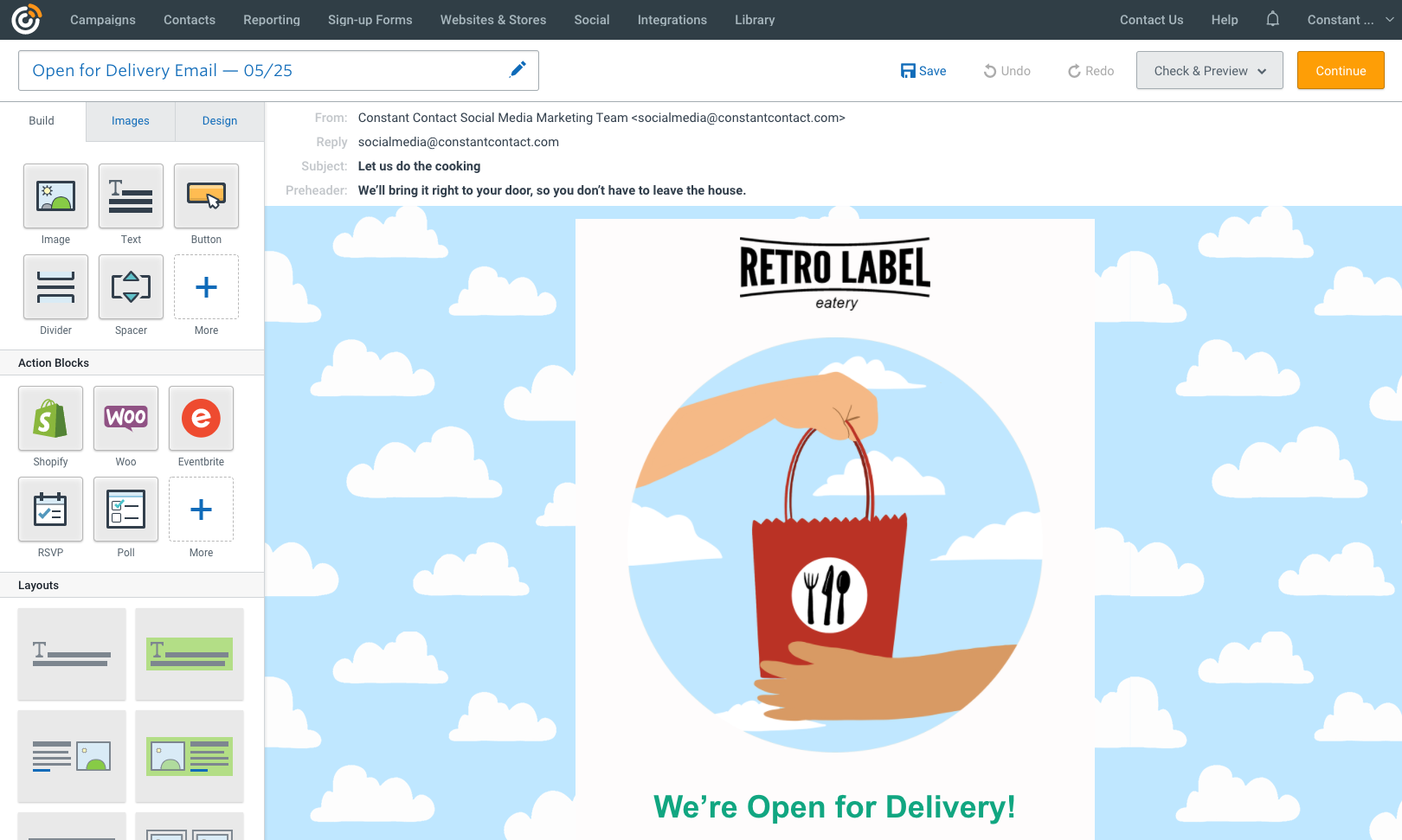
Task: Add a Divider block
Action: pyautogui.click(x=55, y=286)
